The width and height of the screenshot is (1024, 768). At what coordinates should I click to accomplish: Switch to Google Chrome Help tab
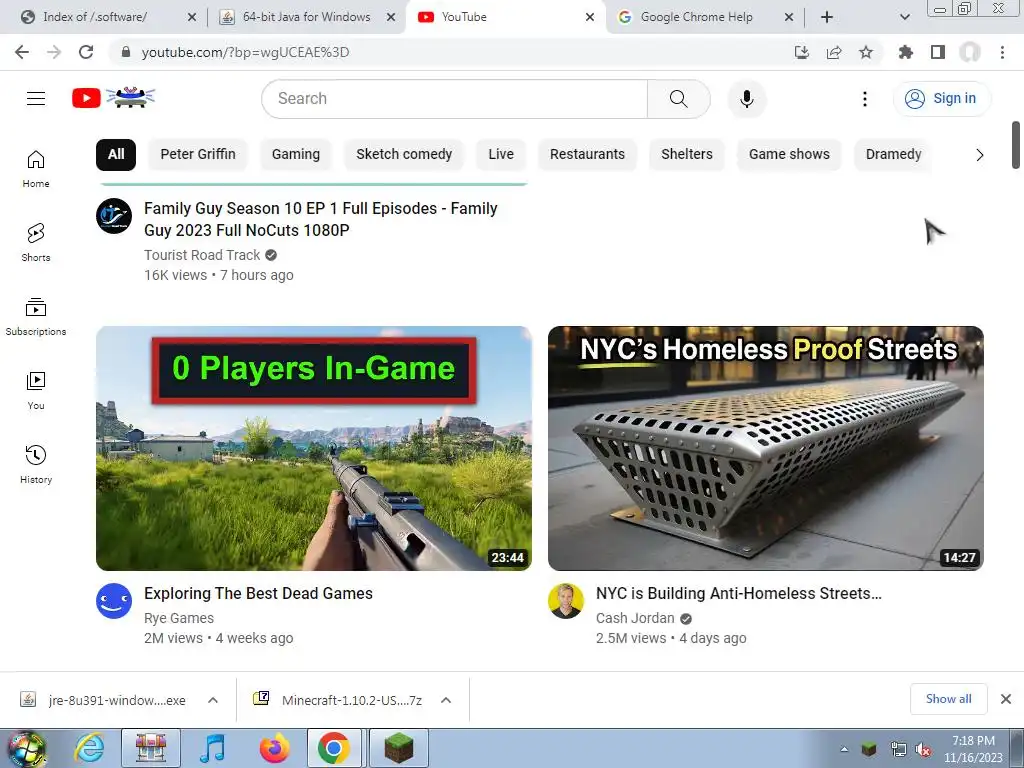coord(696,17)
